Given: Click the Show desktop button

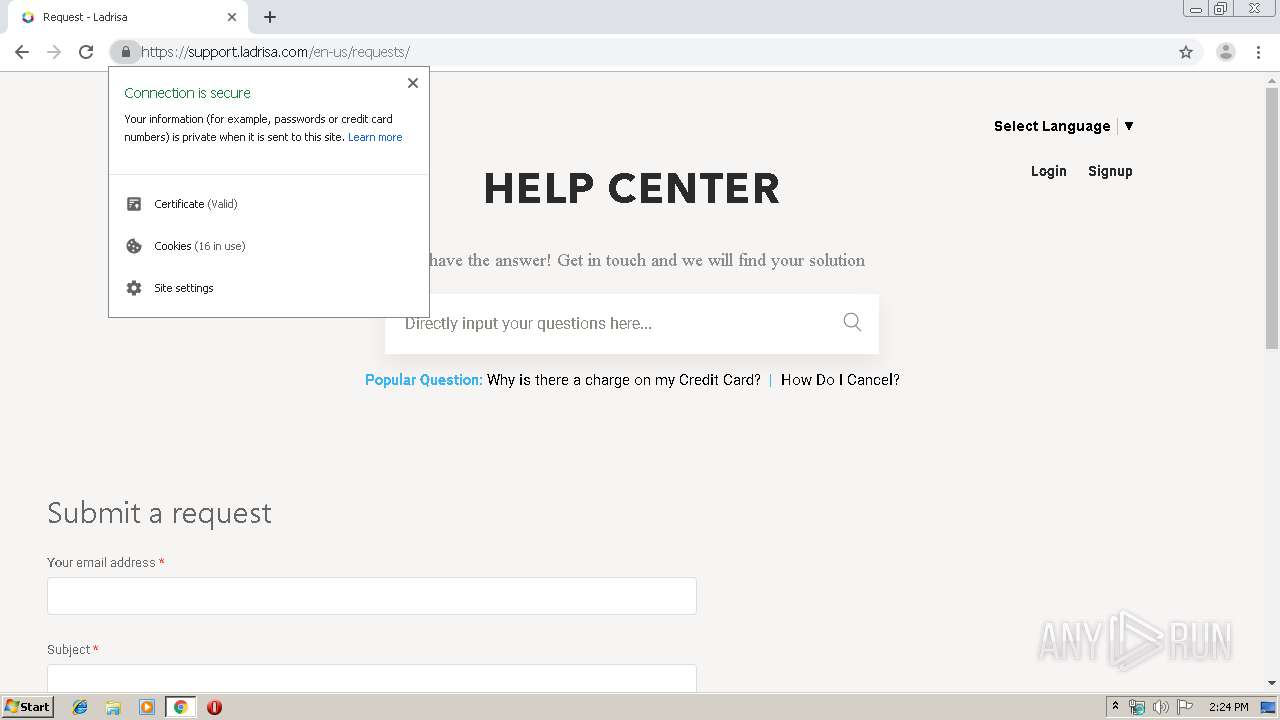Looking at the screenshot, I should 1268,707.
